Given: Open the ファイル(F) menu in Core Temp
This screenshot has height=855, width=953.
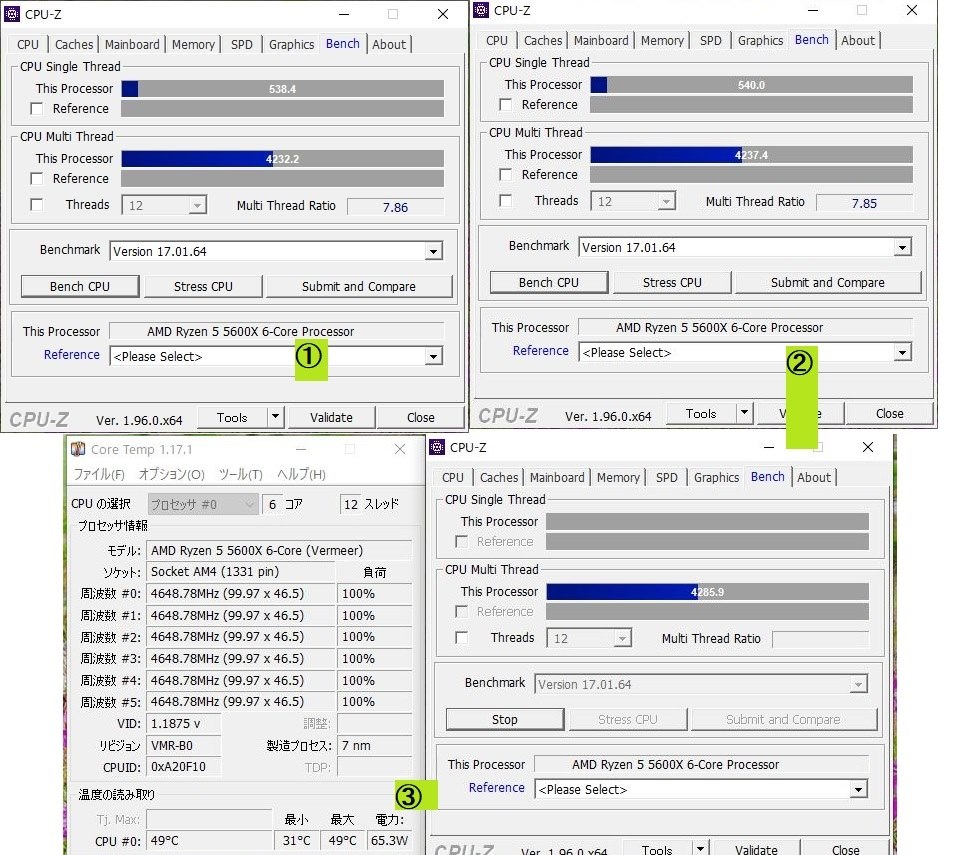Looking at the screenshot, I should [99, 475].
